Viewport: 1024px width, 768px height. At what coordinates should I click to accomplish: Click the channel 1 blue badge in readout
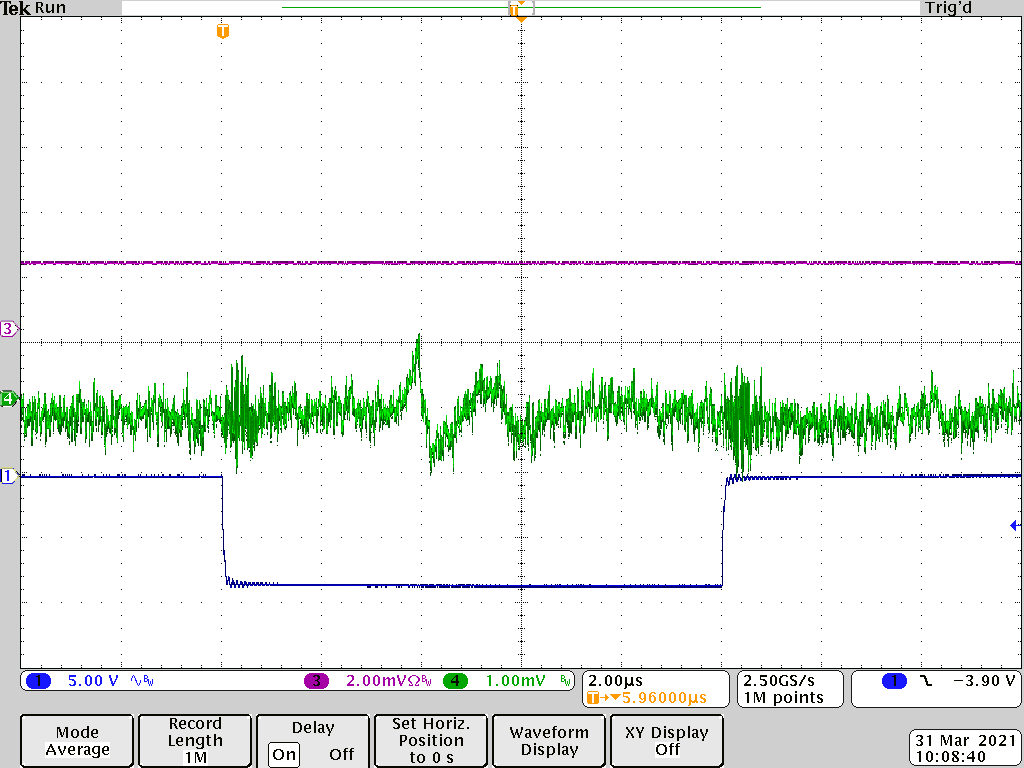coord(37,681)
